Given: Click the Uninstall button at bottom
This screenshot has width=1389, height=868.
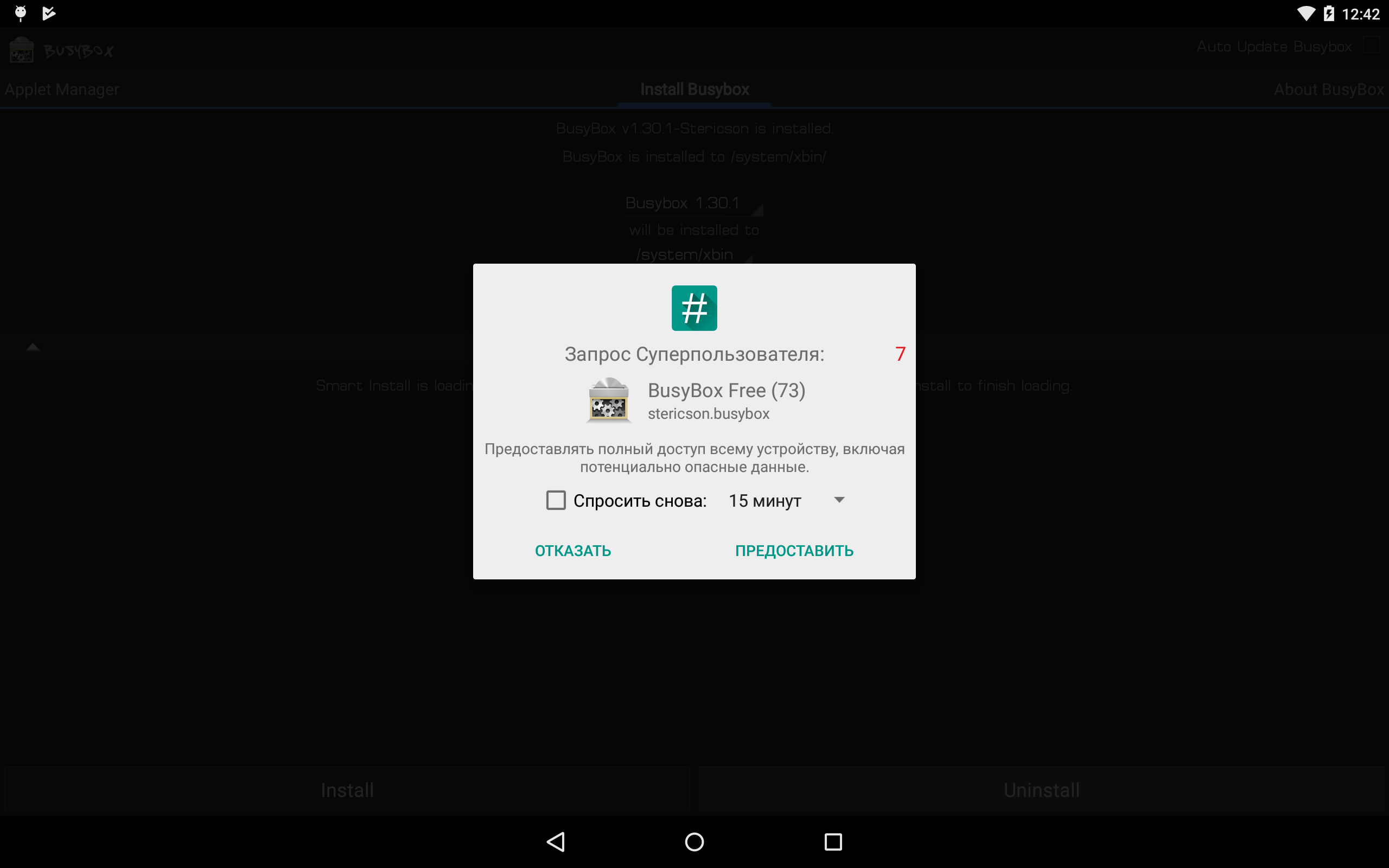Looking at the screenshot, I should tap(1041, 790).
